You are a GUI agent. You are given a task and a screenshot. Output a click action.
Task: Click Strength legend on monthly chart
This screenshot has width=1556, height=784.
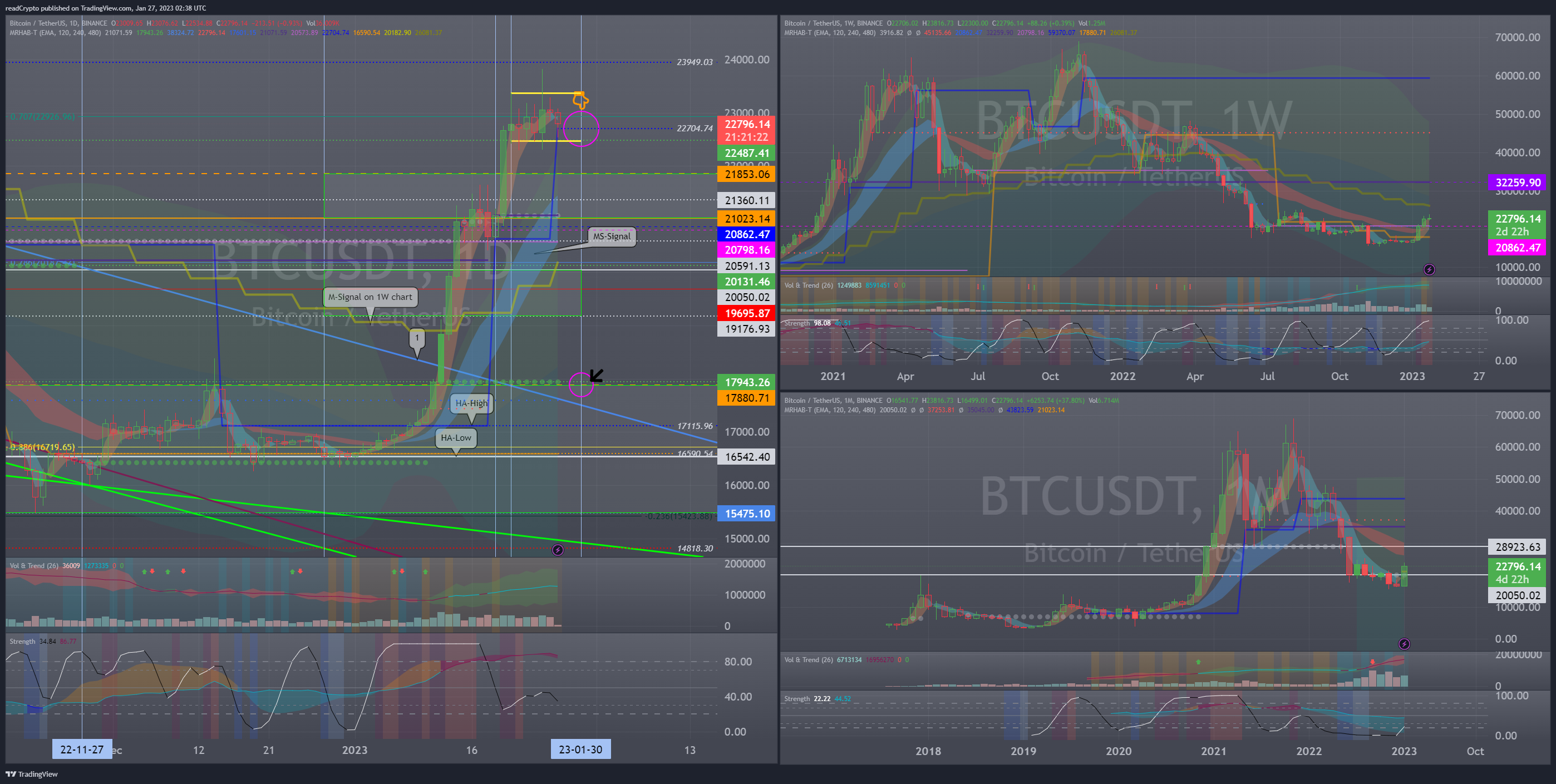point(797,699)
